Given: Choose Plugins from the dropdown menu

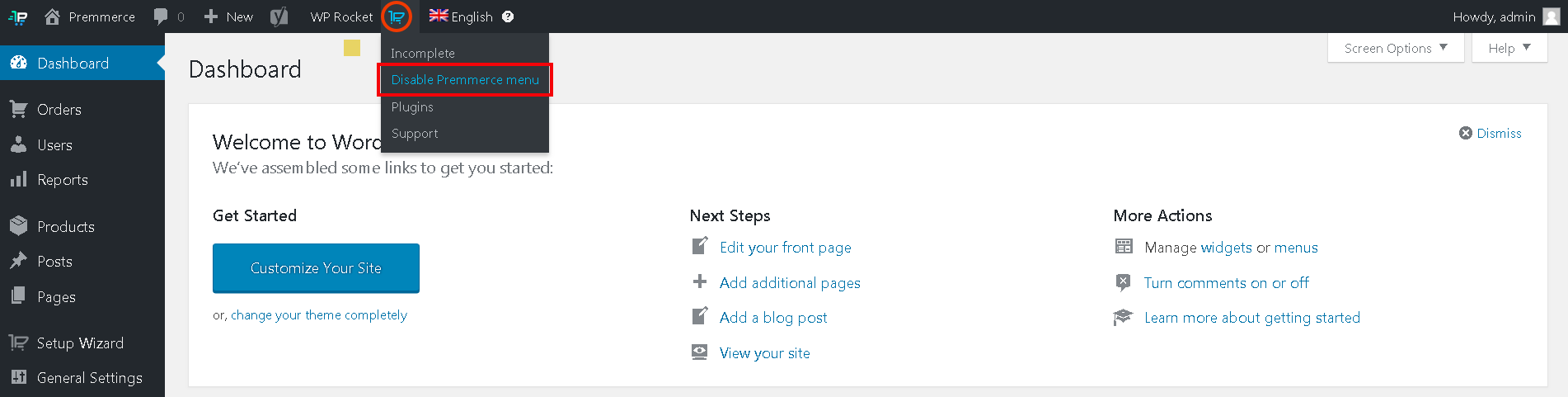Looking at the screenshot, I should tap(412, 107).
